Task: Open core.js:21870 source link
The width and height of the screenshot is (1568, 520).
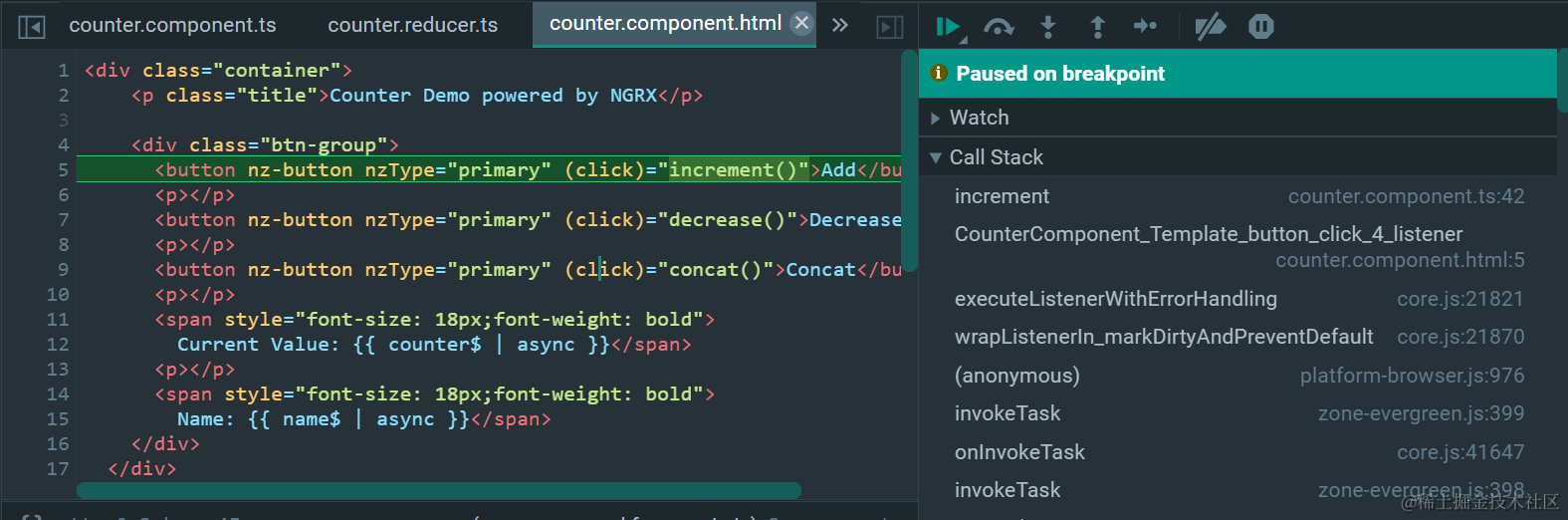Action: tap(1460, 337)
